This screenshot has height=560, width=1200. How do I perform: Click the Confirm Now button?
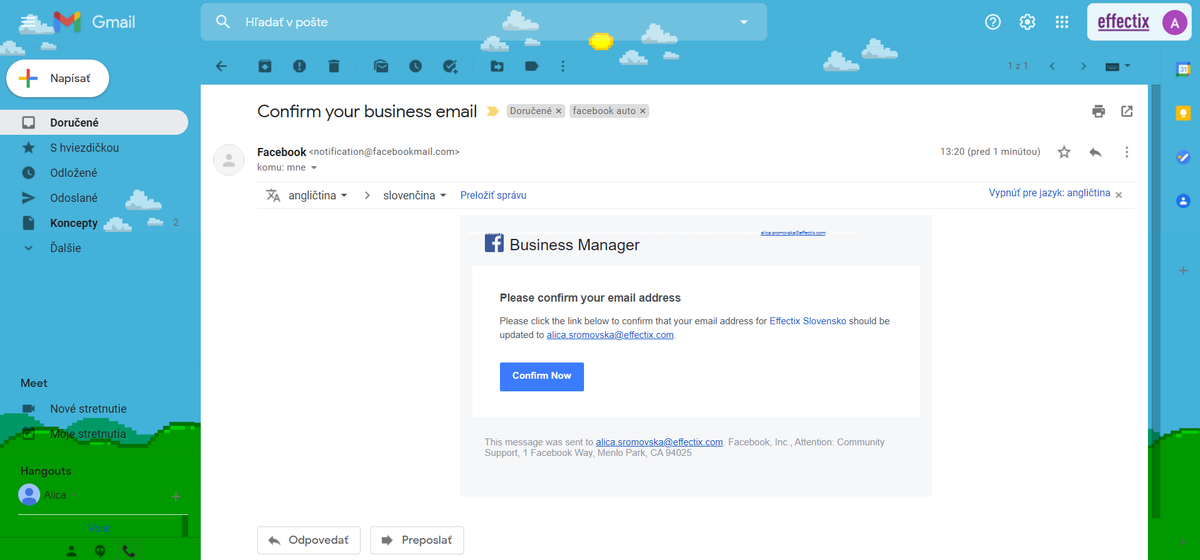click(542, 376)
